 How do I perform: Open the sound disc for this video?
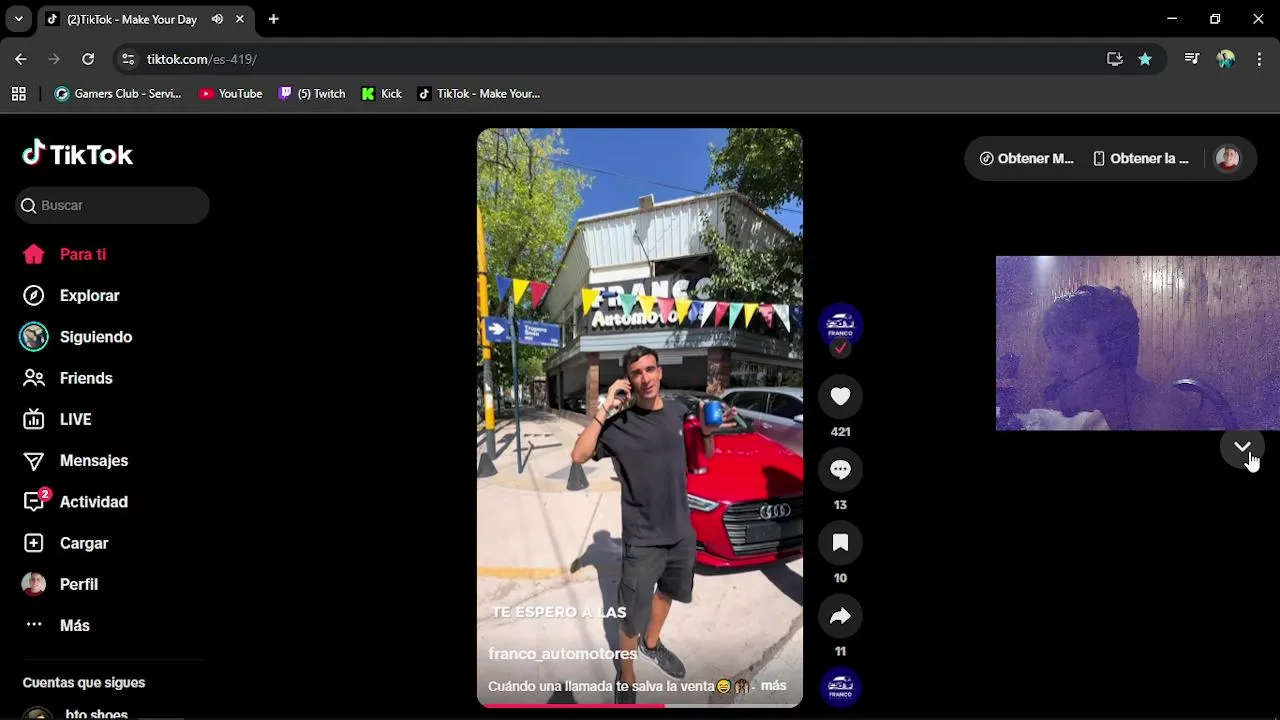pos(840,687)
